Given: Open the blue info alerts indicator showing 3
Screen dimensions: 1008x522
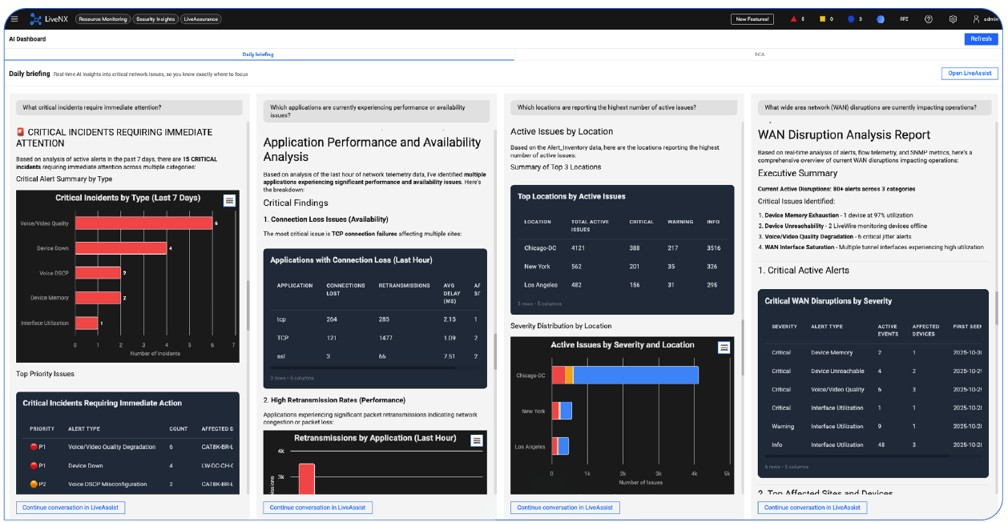Looking at the screenshot, I should point(850,19).
